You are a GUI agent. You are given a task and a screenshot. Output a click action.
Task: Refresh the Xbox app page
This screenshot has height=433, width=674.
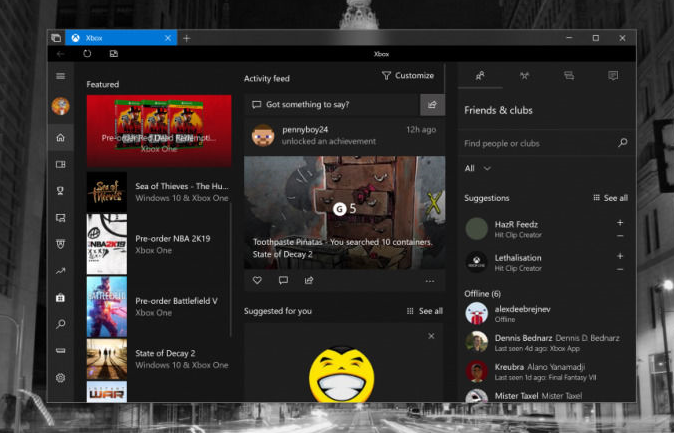[x=87, y=54]
